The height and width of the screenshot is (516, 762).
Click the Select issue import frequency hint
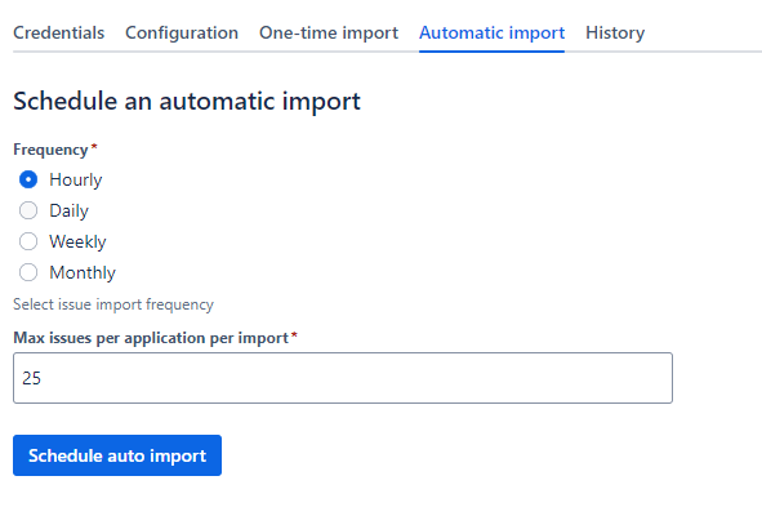click(113, 304)
